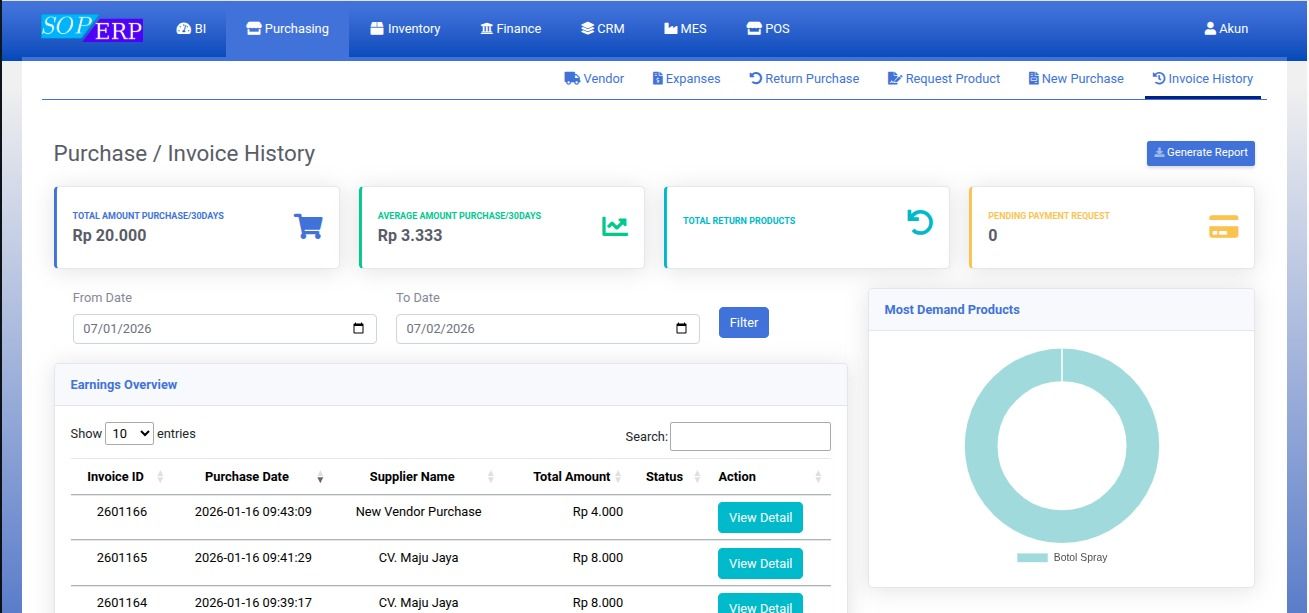Click the Return Purchase arrow icon
This screenshot has height=613, width=1309.
click(x=755, y=77)
